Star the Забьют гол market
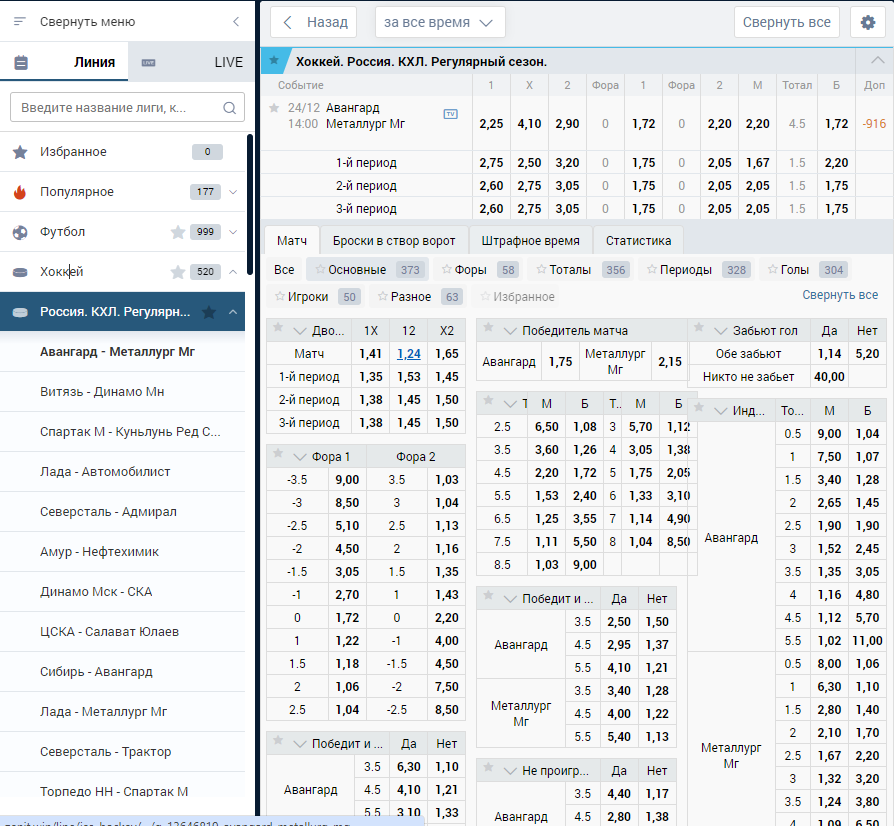 [699, 327]
